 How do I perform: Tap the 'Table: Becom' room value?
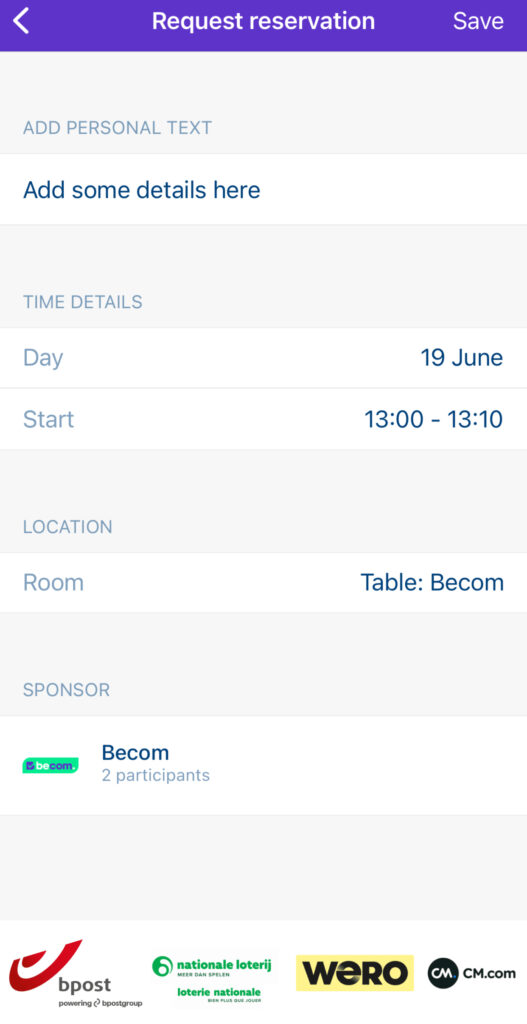click(x=432, y=583)
